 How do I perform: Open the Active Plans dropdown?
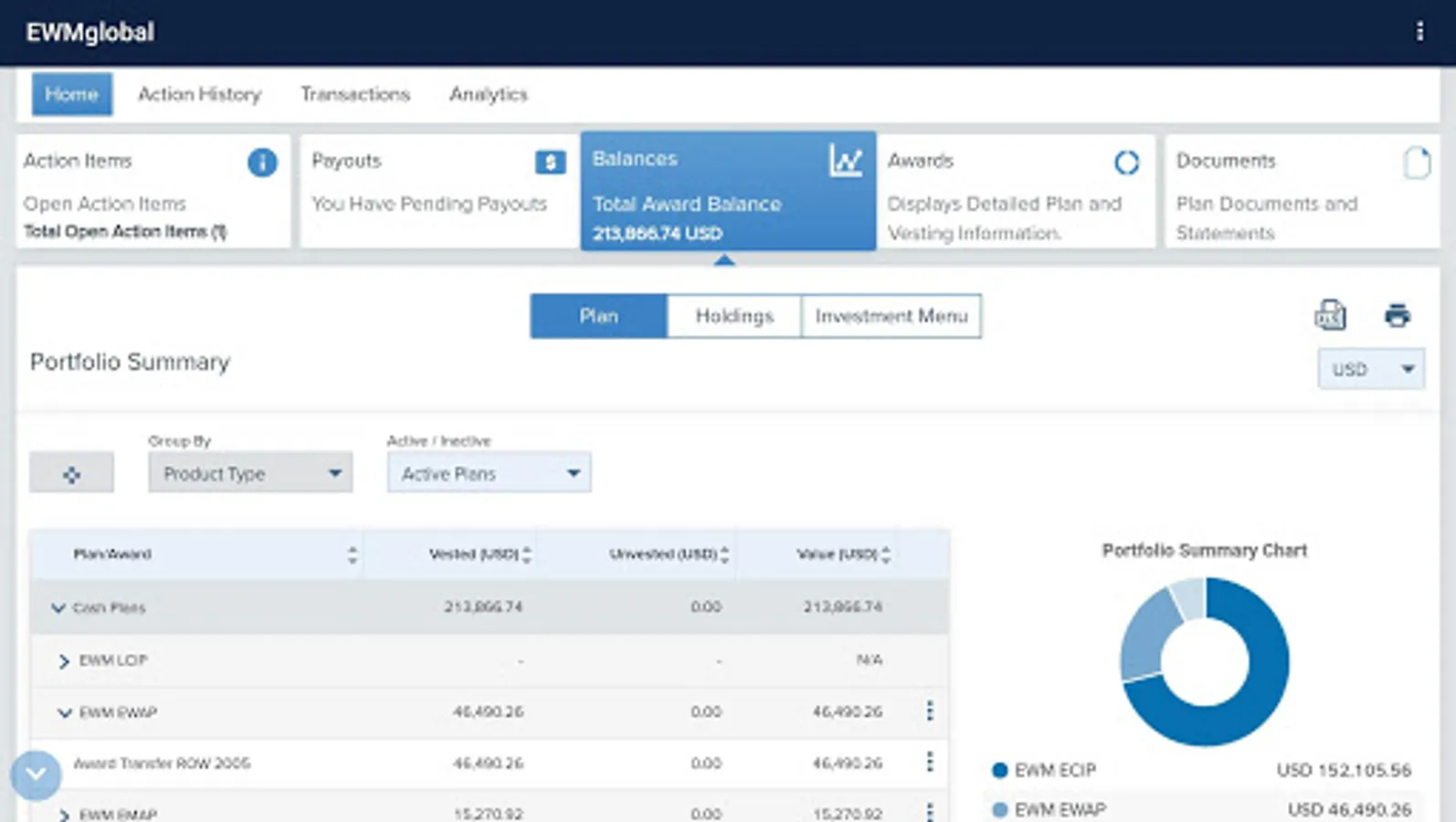pos(489,473)
